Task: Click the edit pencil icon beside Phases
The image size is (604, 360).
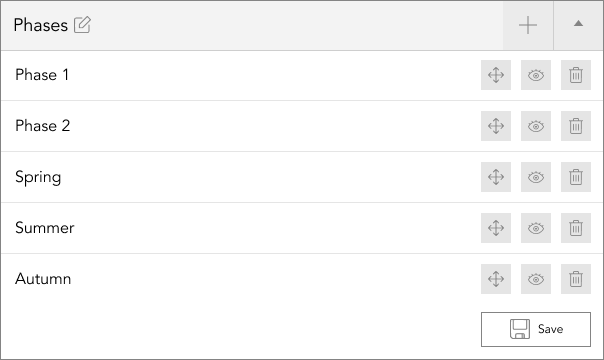Action: 82,25
